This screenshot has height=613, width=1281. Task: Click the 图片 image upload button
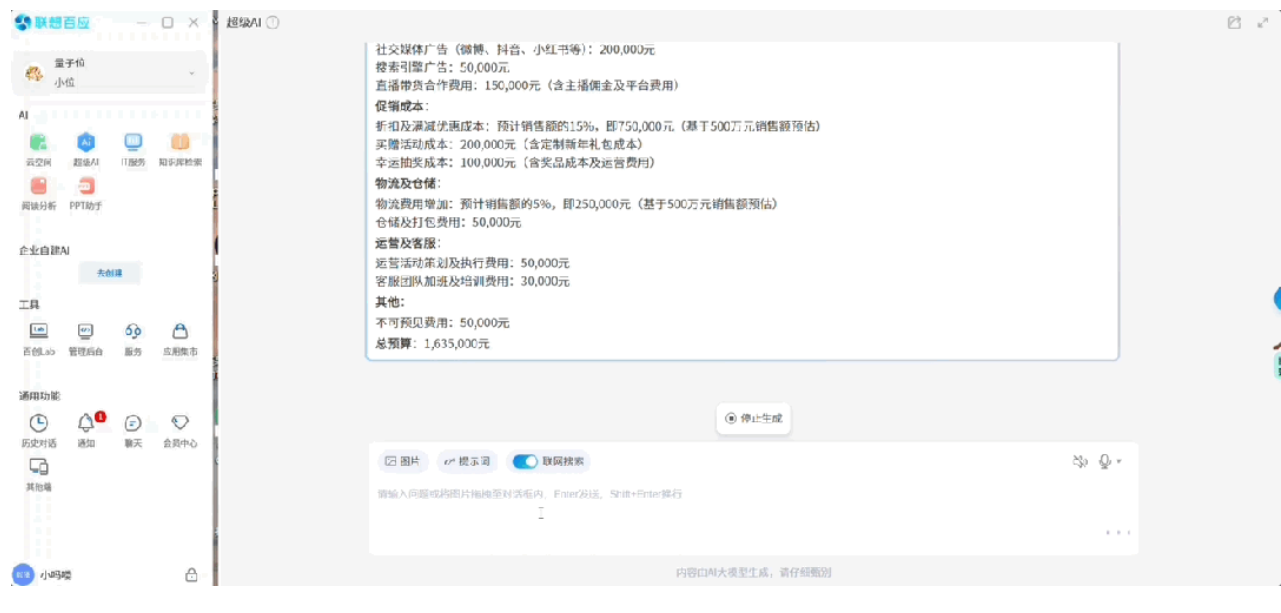(402, 462)
